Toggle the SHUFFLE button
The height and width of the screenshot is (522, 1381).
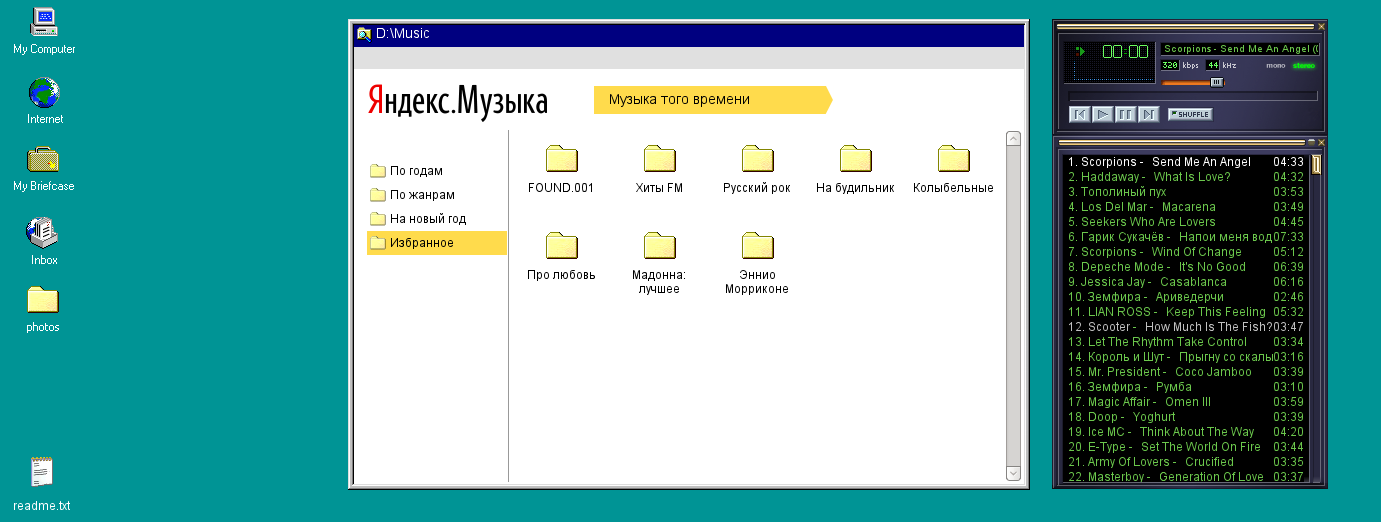(x=1190, y=114)
